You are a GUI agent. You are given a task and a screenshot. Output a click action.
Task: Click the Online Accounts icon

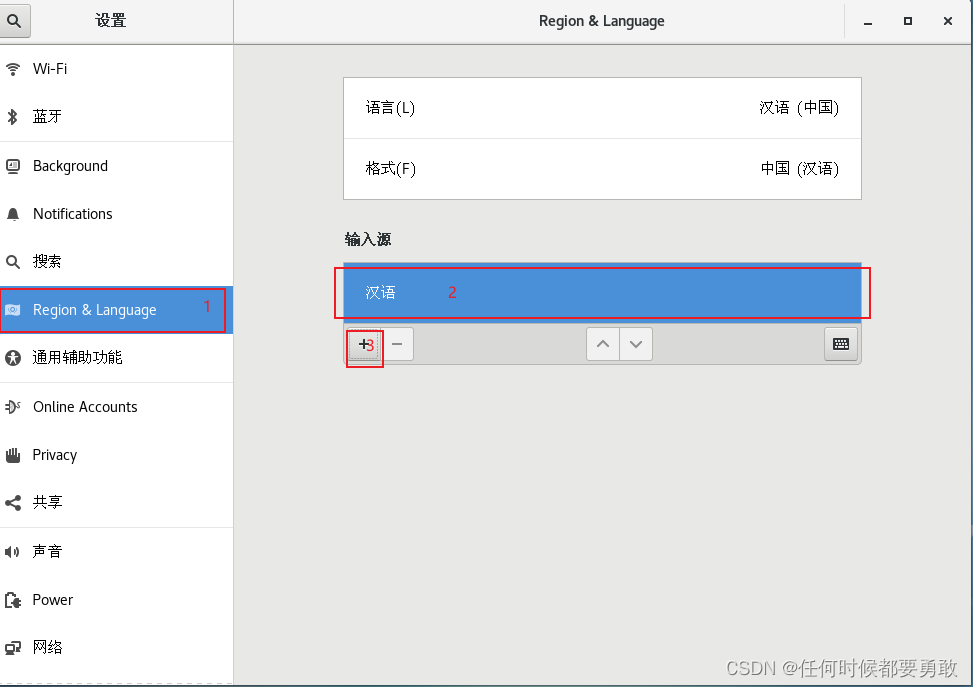(12, 407)
